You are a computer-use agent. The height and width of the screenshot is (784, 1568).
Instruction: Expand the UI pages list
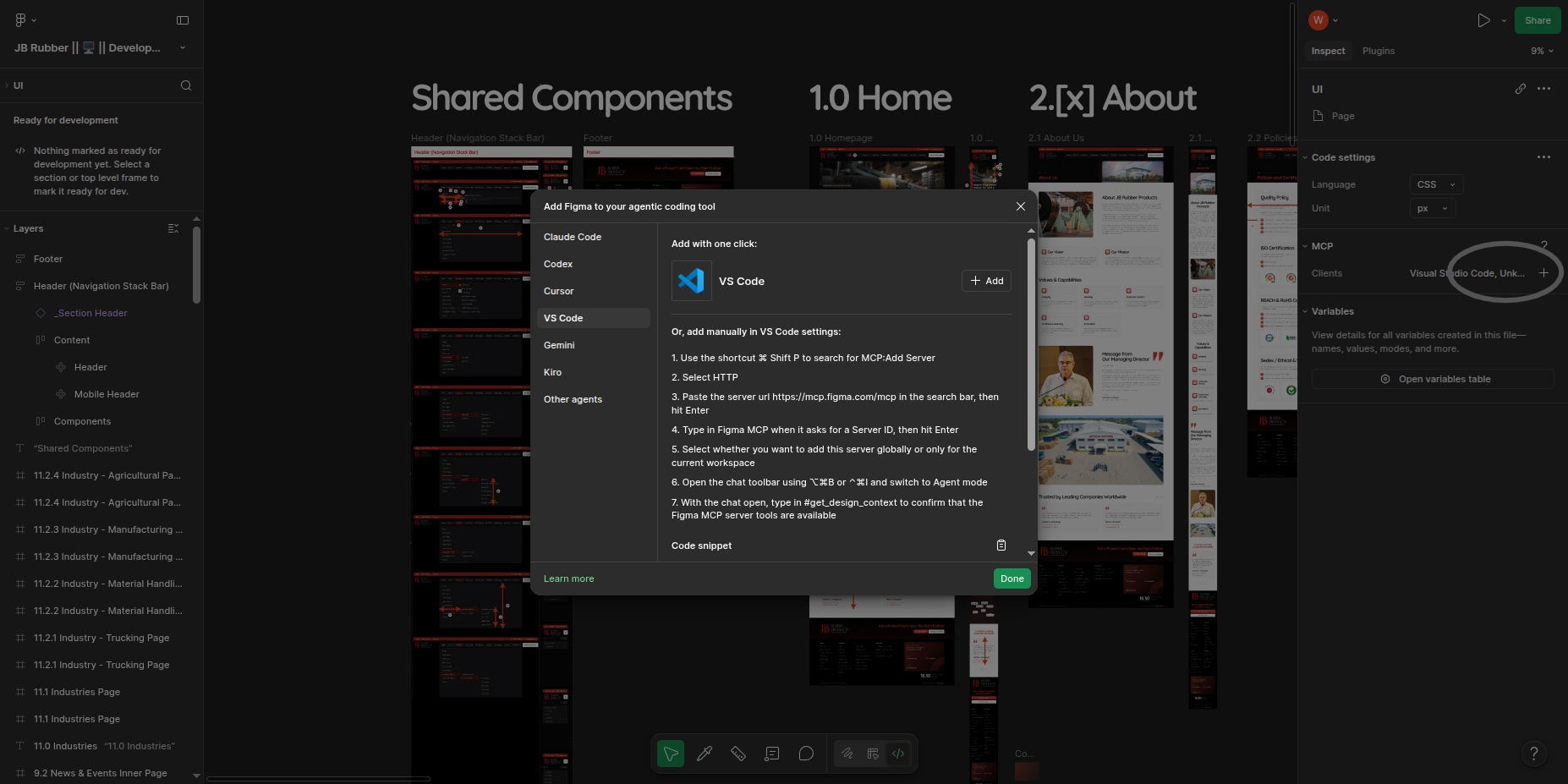click(x=7, y=85)
